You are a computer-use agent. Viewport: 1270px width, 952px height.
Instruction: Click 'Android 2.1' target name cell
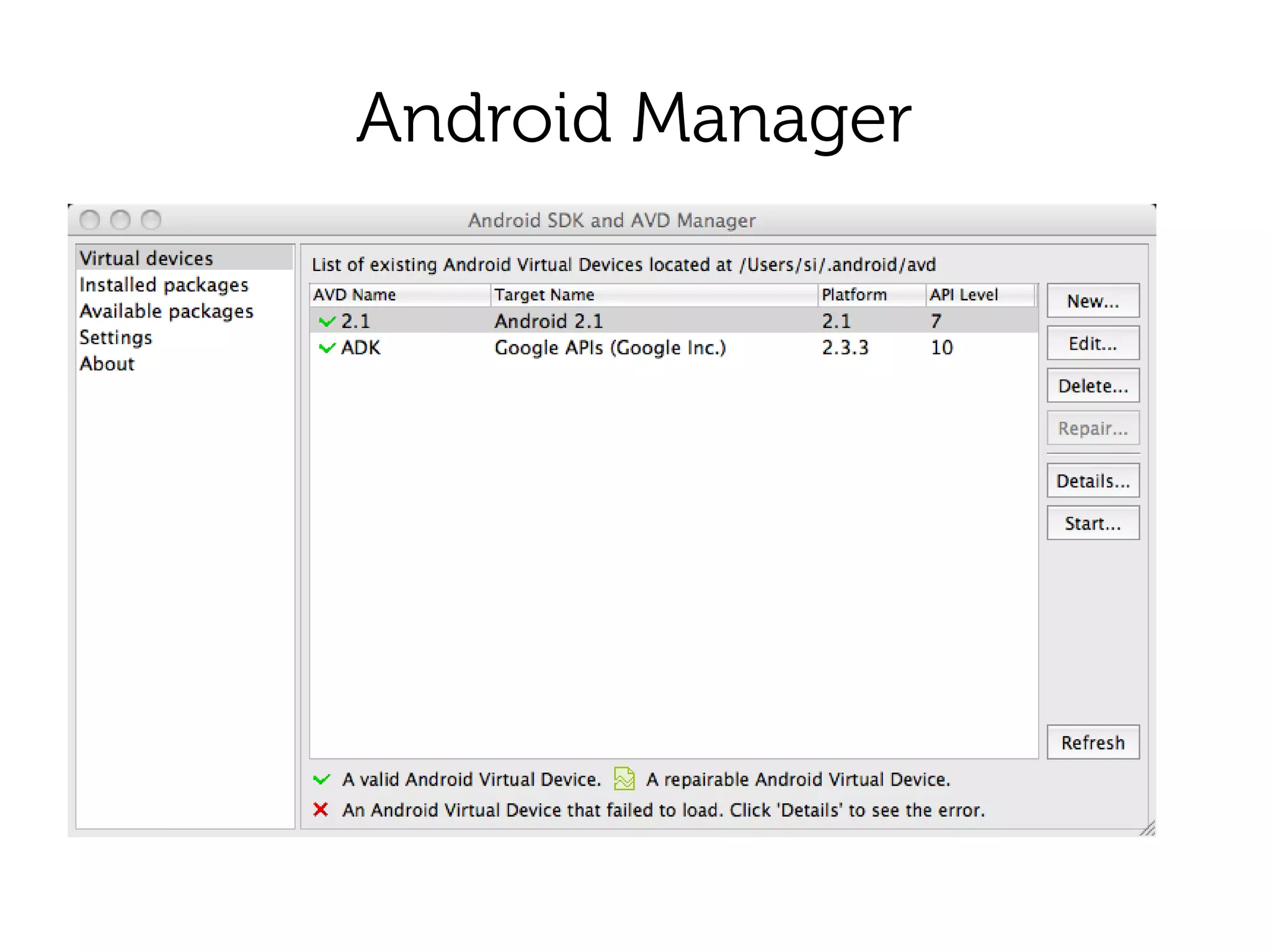[548, 321]
